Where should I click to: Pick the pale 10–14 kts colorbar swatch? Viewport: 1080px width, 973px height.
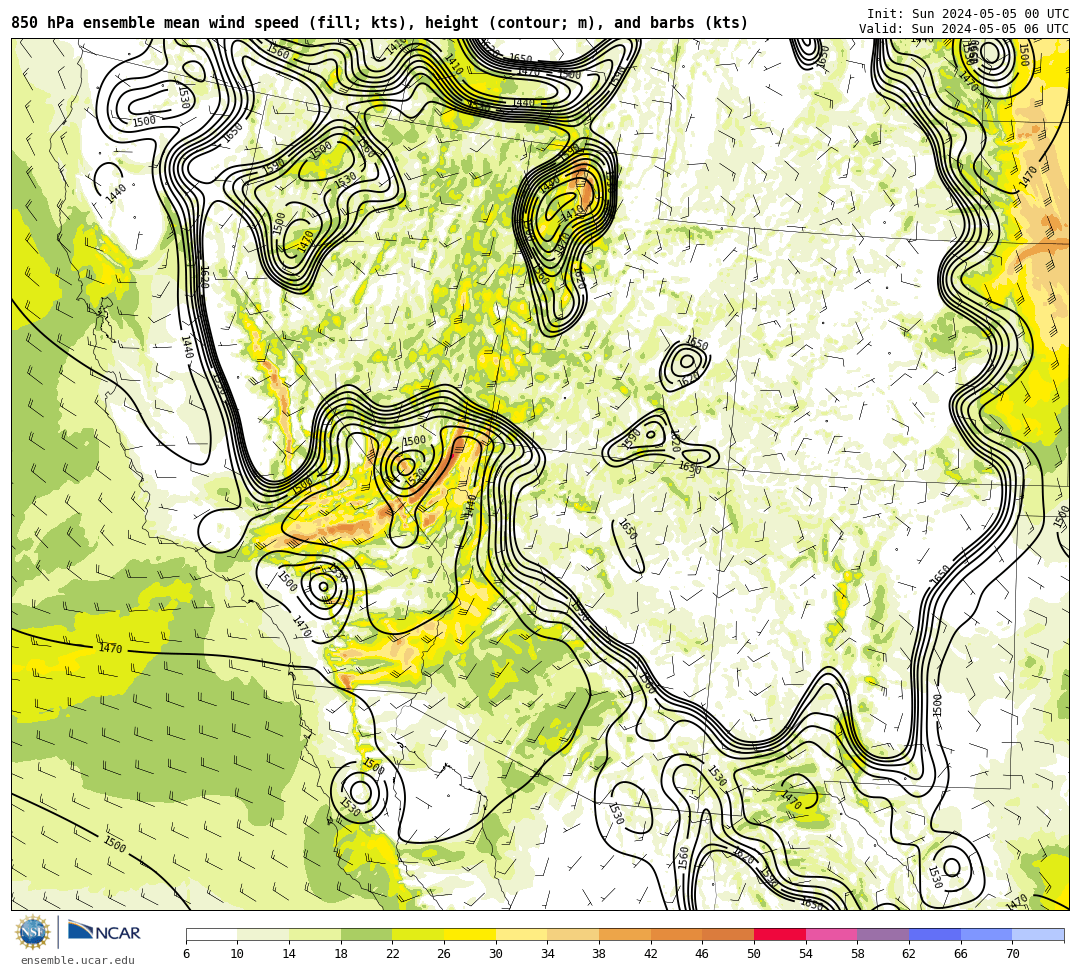click(x=263, y=934)
